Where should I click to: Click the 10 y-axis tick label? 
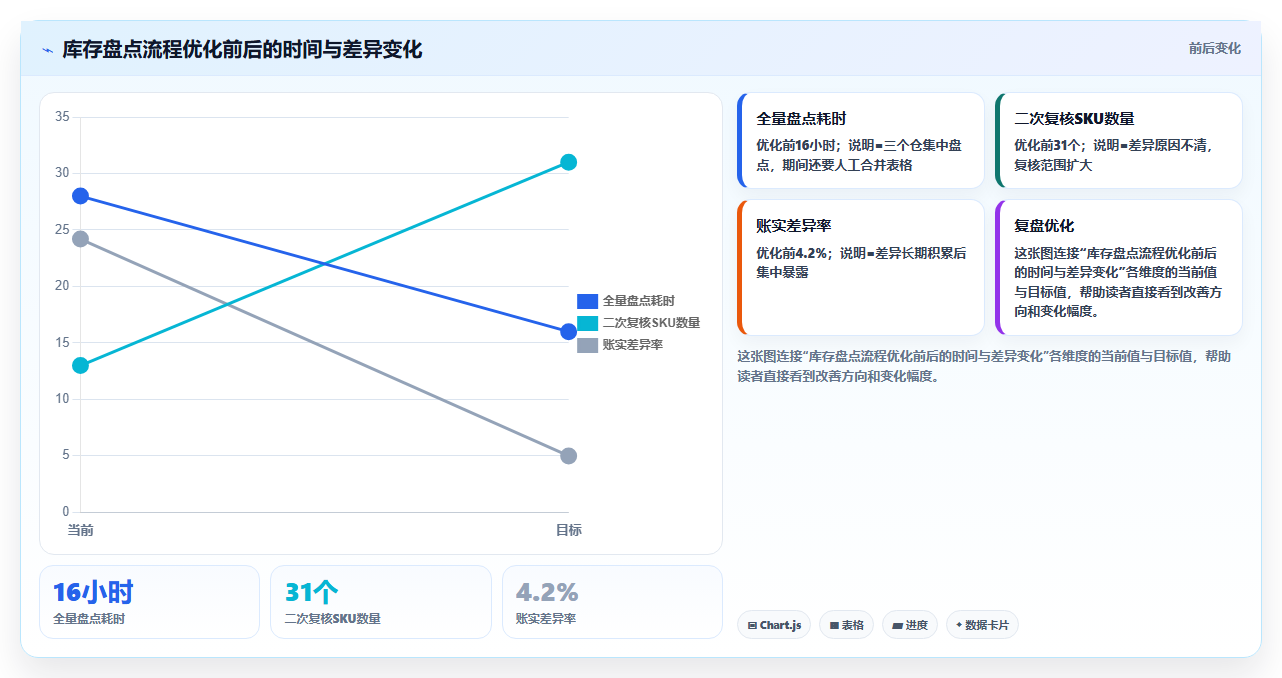tap(62, 399)
